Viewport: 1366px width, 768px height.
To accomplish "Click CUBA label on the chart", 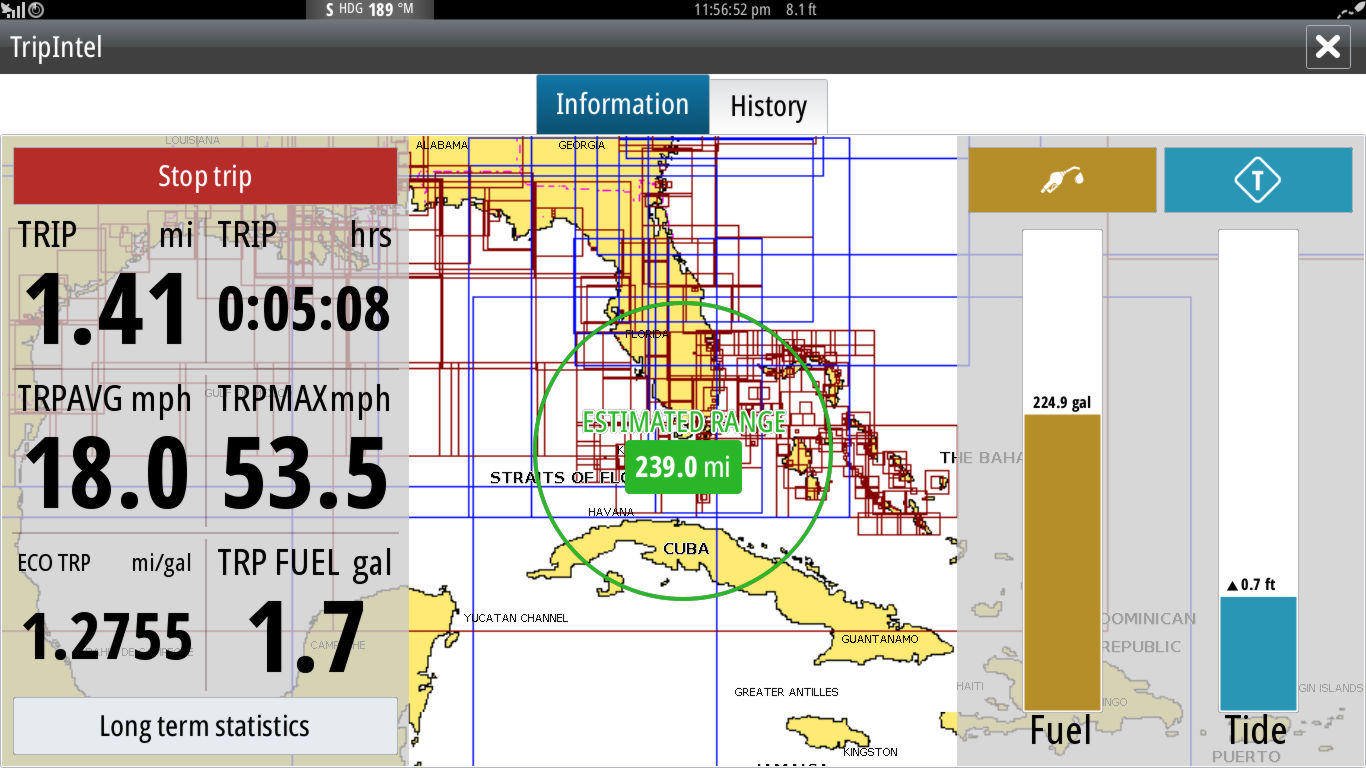I will pyautogui.click(x=686, y=548).
